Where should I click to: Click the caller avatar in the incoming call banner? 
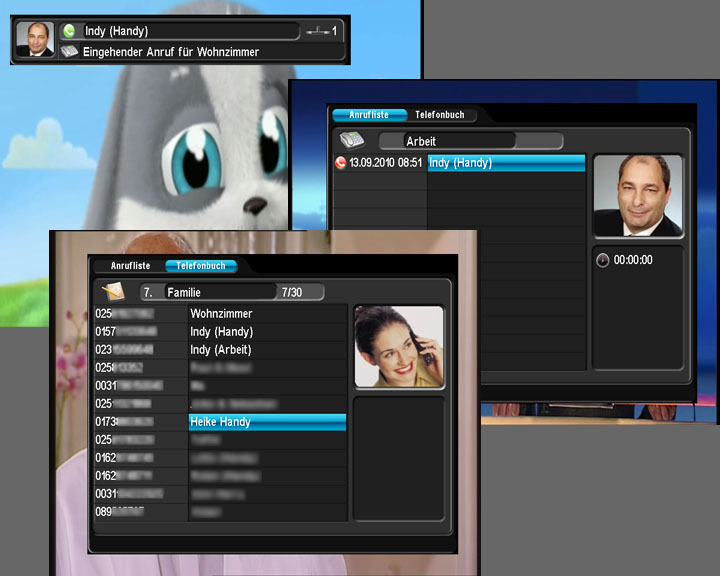tap(35, 40)
